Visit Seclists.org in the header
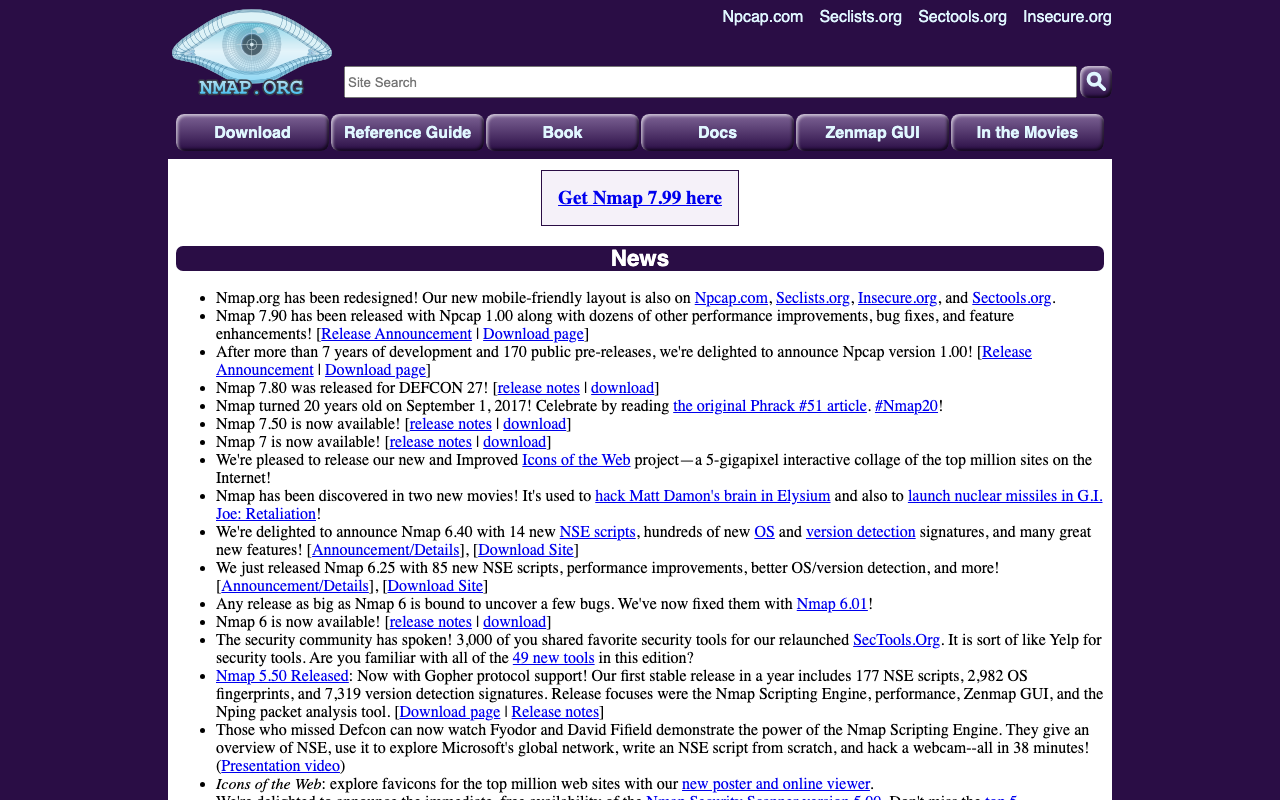 click(x=860, y=17)
